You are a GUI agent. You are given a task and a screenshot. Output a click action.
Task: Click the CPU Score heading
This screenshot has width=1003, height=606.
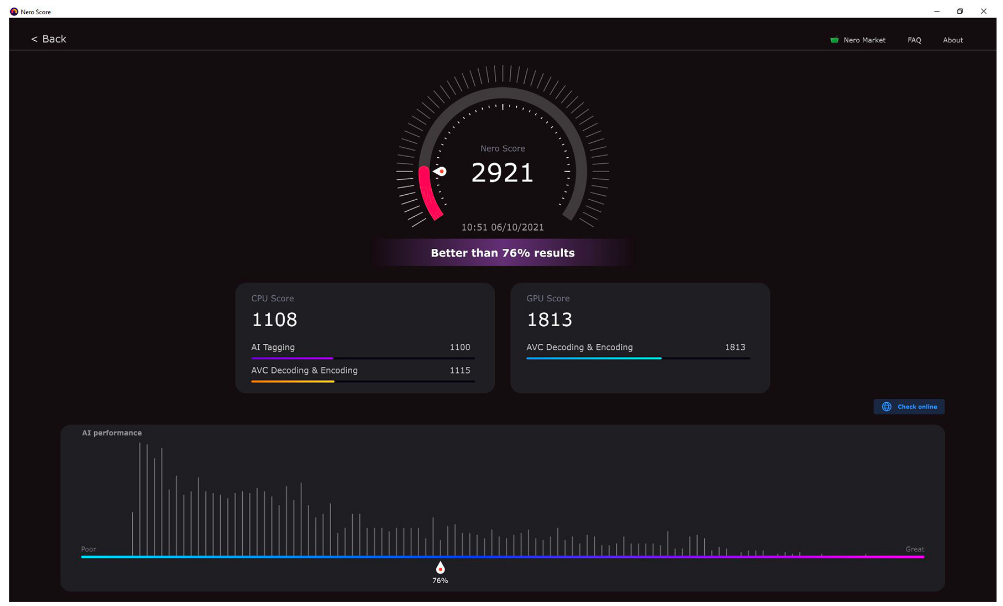coord(272,298)
